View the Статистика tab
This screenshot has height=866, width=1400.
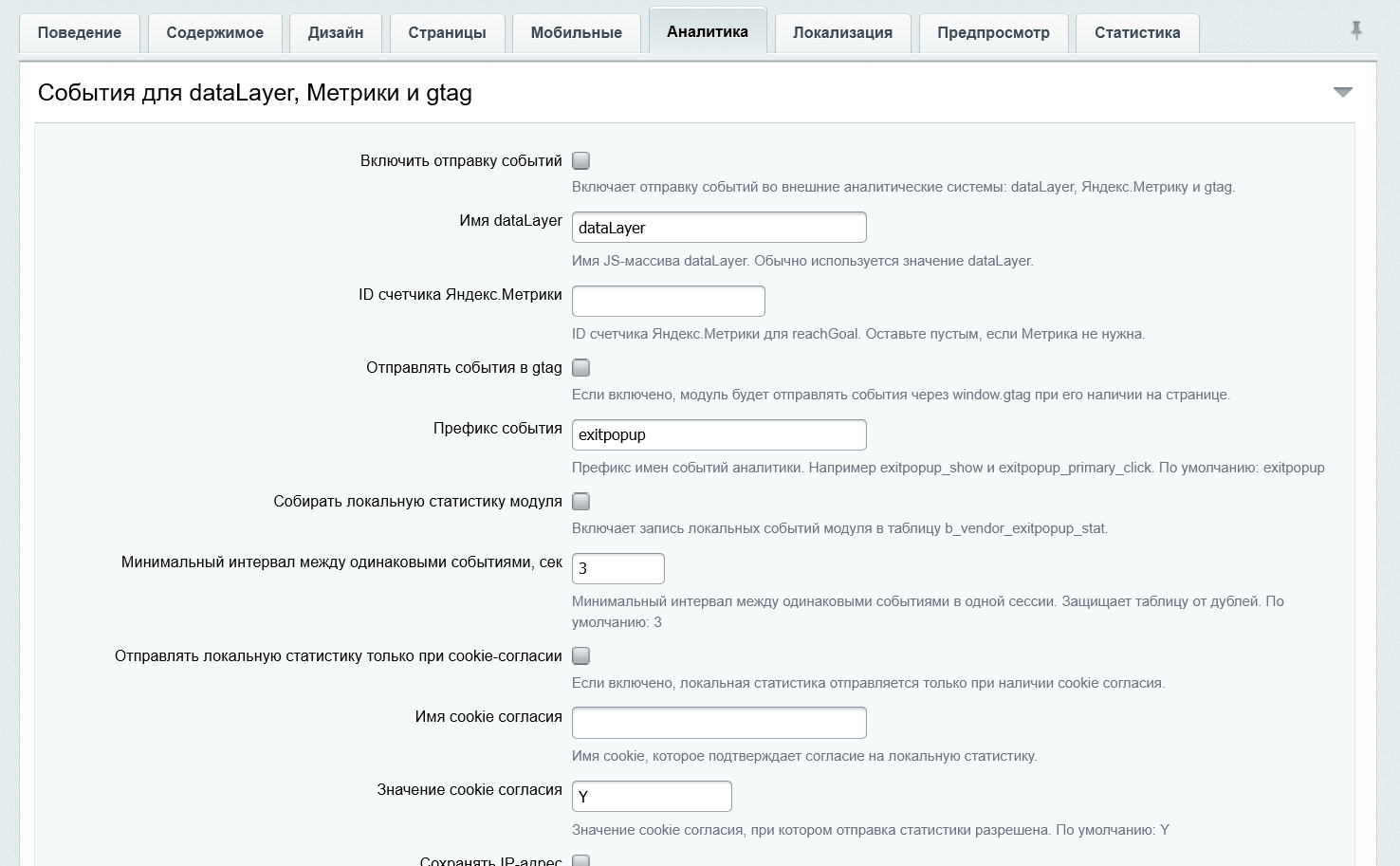[1137, 33]
